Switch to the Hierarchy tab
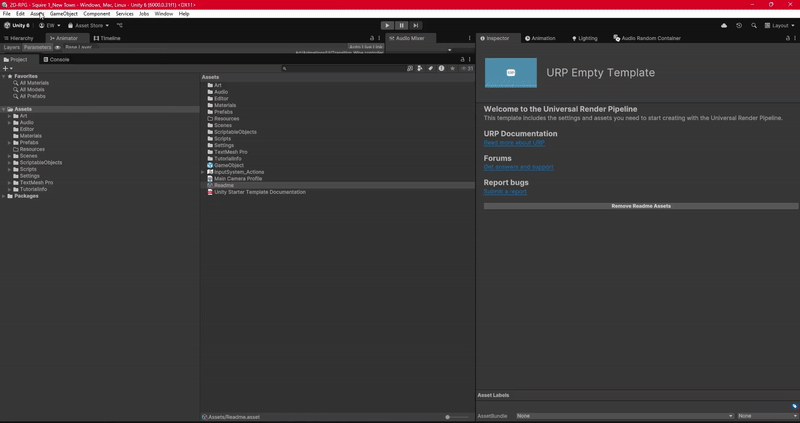This screenshot has width=800, height=423. [x=19, y=38]
